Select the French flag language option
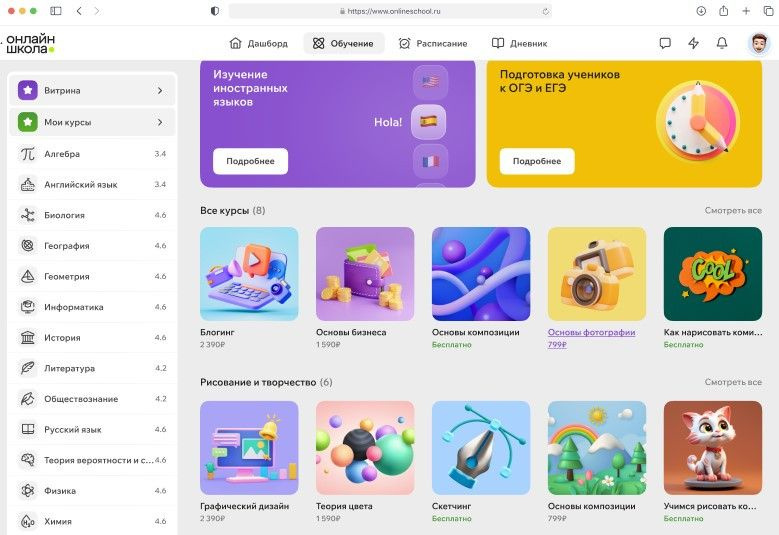This screenshot has width=779, height=535. point(430,161)
